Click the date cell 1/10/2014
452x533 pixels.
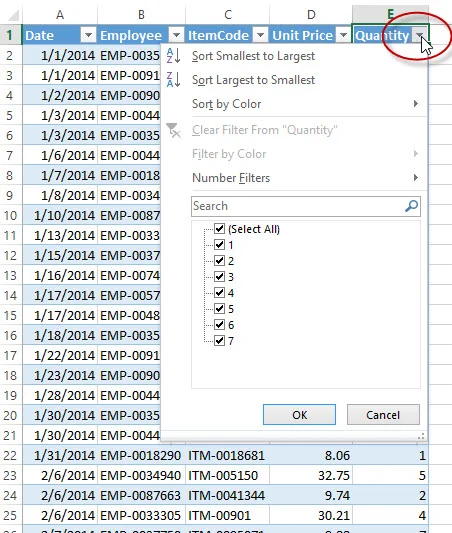point(60,215)
